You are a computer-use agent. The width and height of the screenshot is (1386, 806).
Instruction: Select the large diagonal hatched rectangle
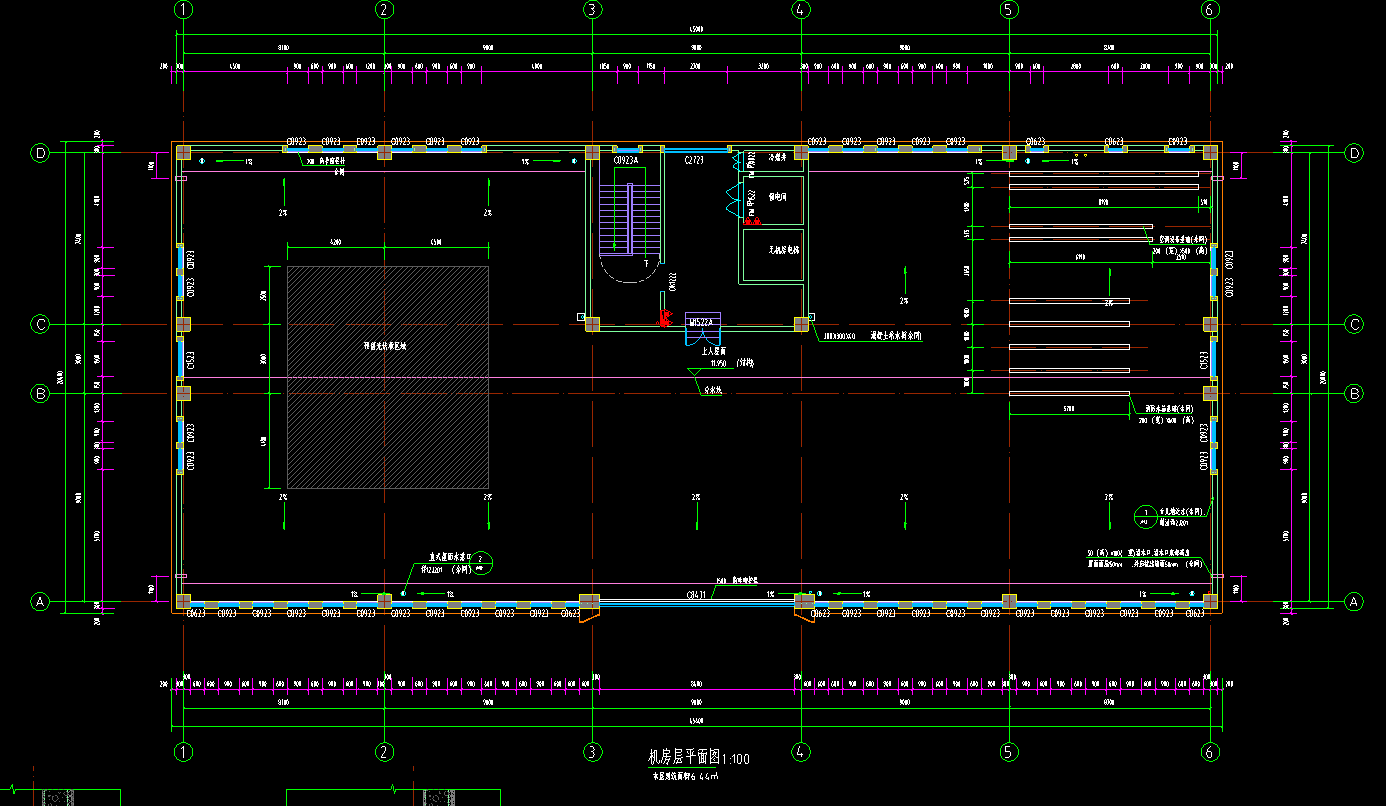(x=388, y=377)
